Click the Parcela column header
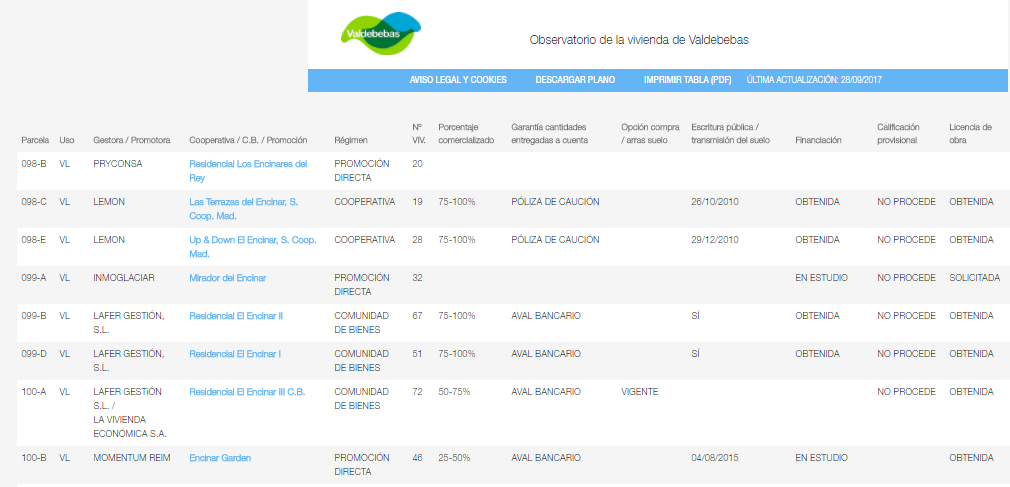The width and height of the screenshot is (1010, 487). tap(35, 140)
